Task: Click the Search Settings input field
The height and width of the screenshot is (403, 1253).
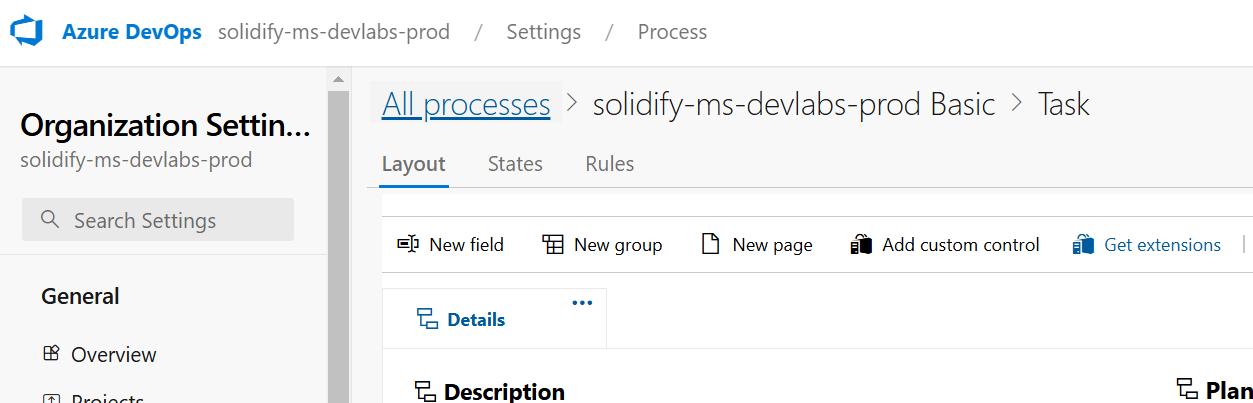Action: (158, 220)
